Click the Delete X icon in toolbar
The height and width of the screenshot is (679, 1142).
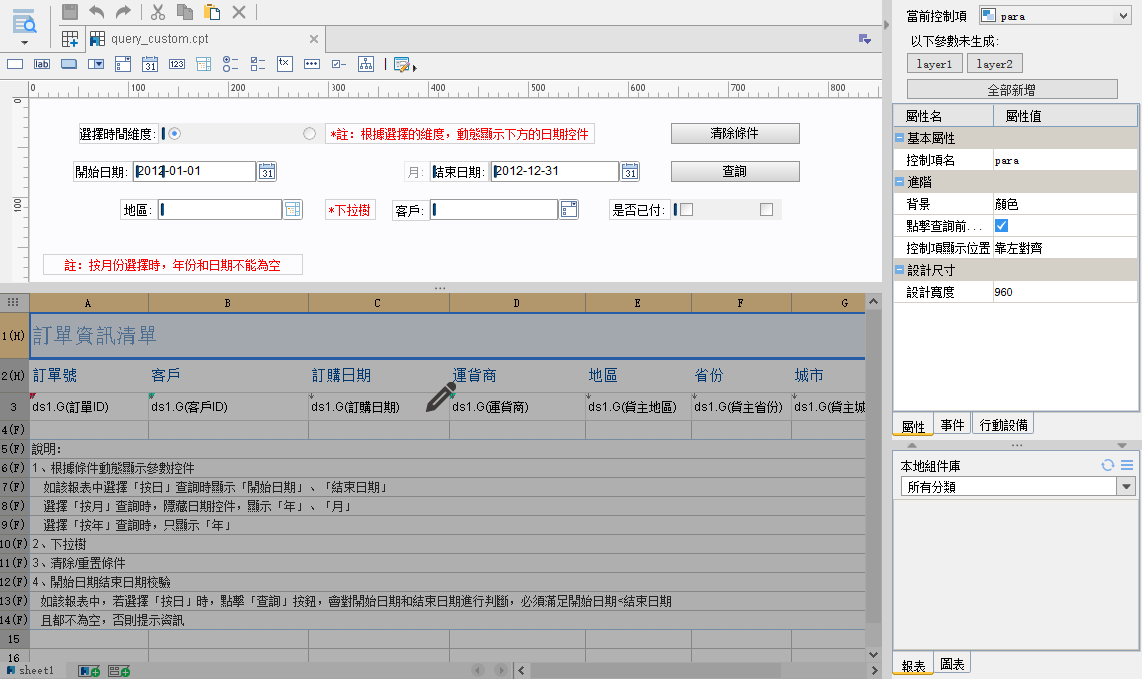(239, 12)
